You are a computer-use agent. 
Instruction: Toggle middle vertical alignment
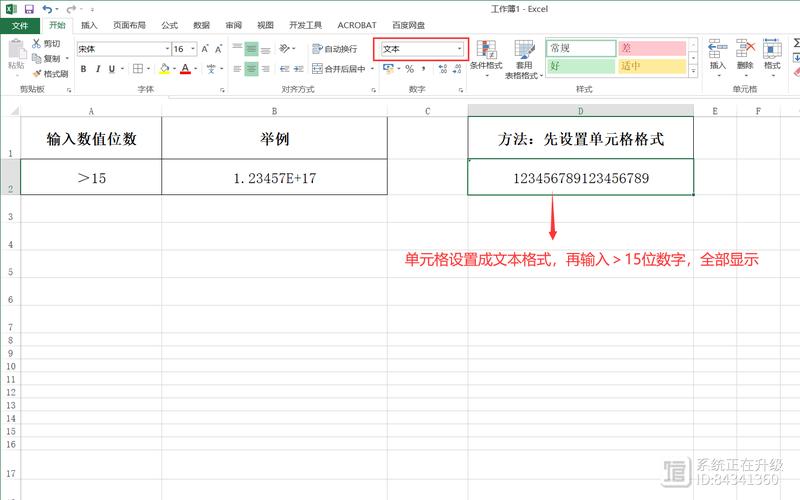pyautogui.click(x=251, y=49)
